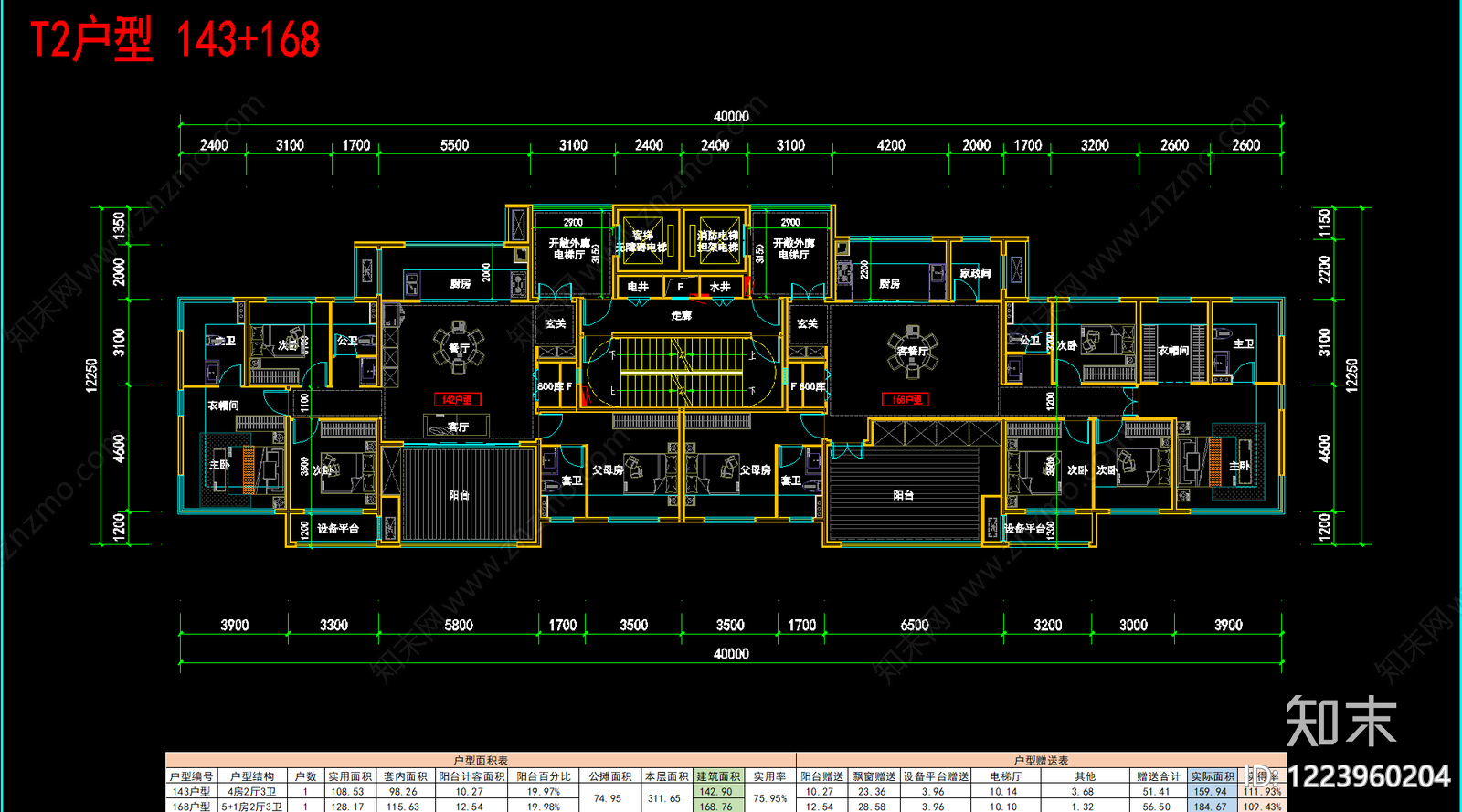
Task: Select the vertical 1350 dimension
Action: click(x=119, y=225)
